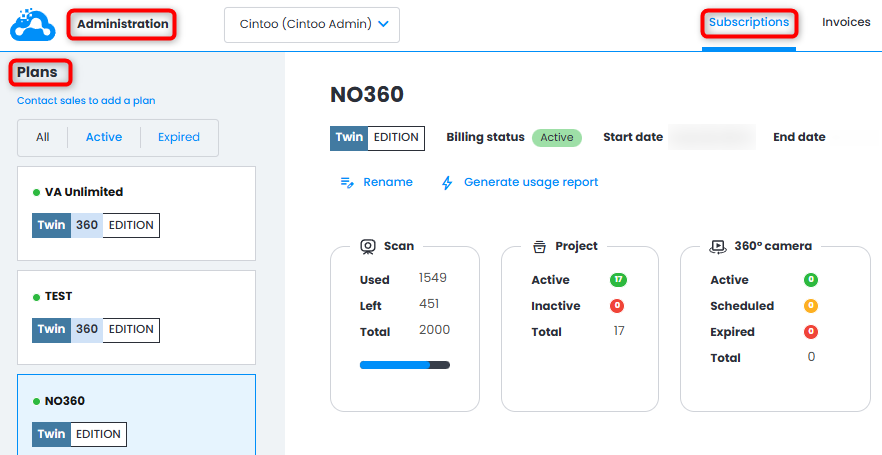Click the green status dot of VA Unlimited
Viewport: 882px width, 455px height.
[x=37, y=192]
